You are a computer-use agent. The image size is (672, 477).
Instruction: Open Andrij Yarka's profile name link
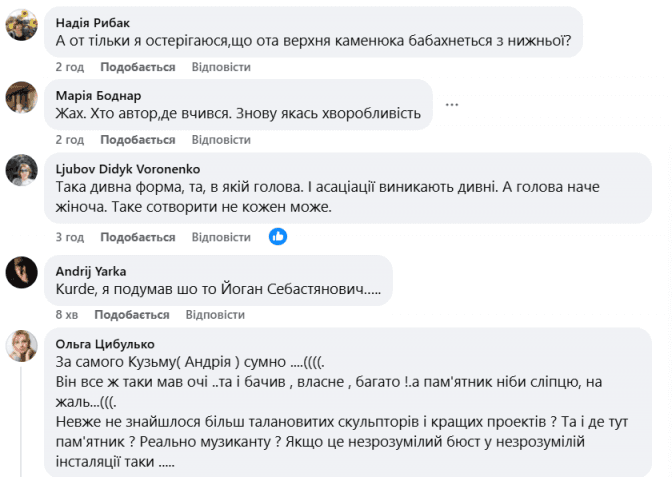pos(91,271)
